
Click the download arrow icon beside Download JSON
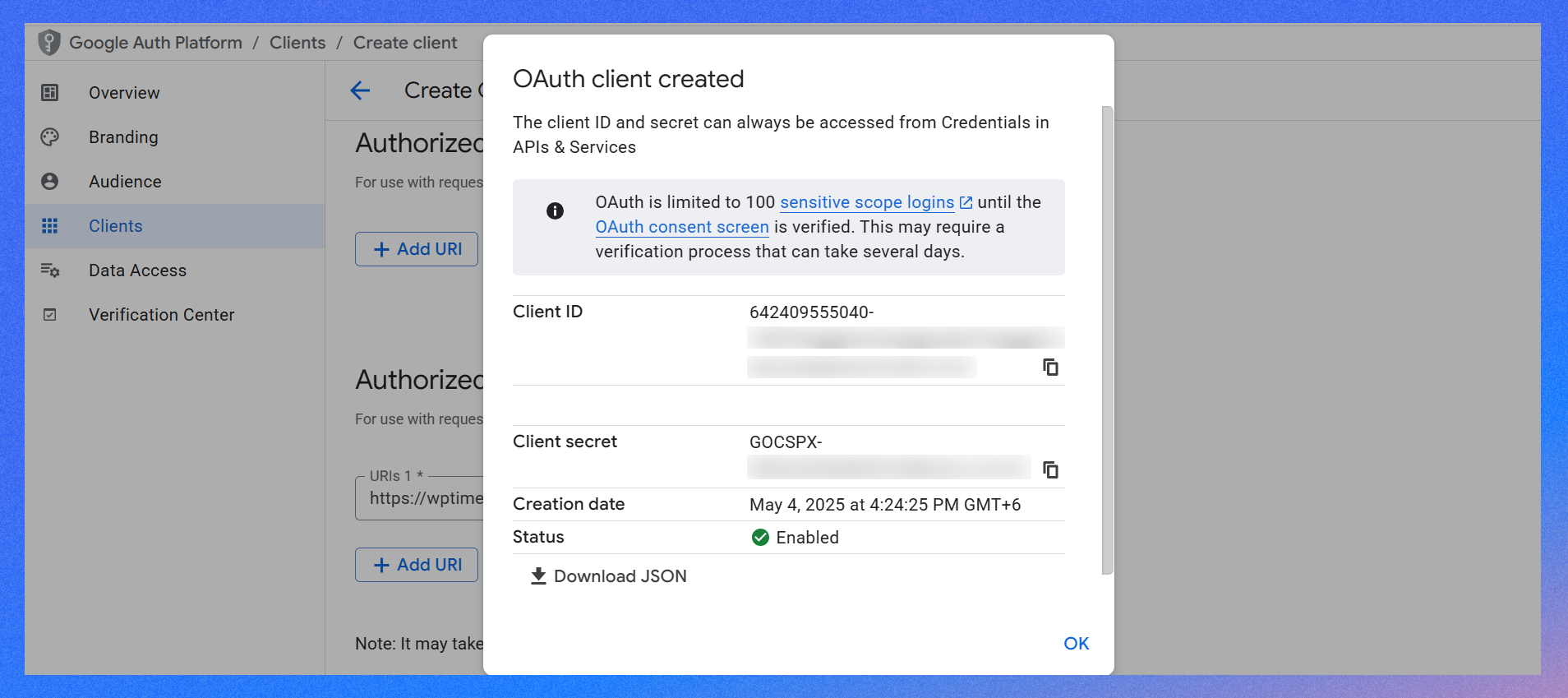pyautogui.click(x=538, y=576)
